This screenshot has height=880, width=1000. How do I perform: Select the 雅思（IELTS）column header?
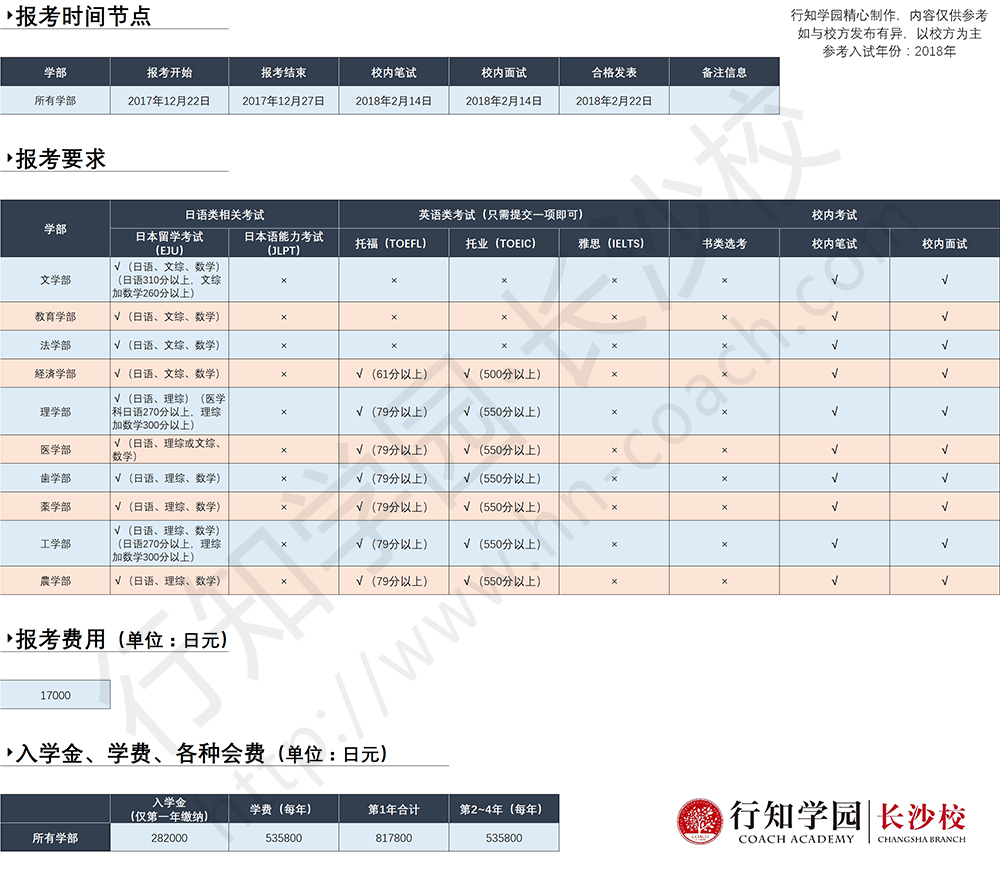click(x=614, y=243)
